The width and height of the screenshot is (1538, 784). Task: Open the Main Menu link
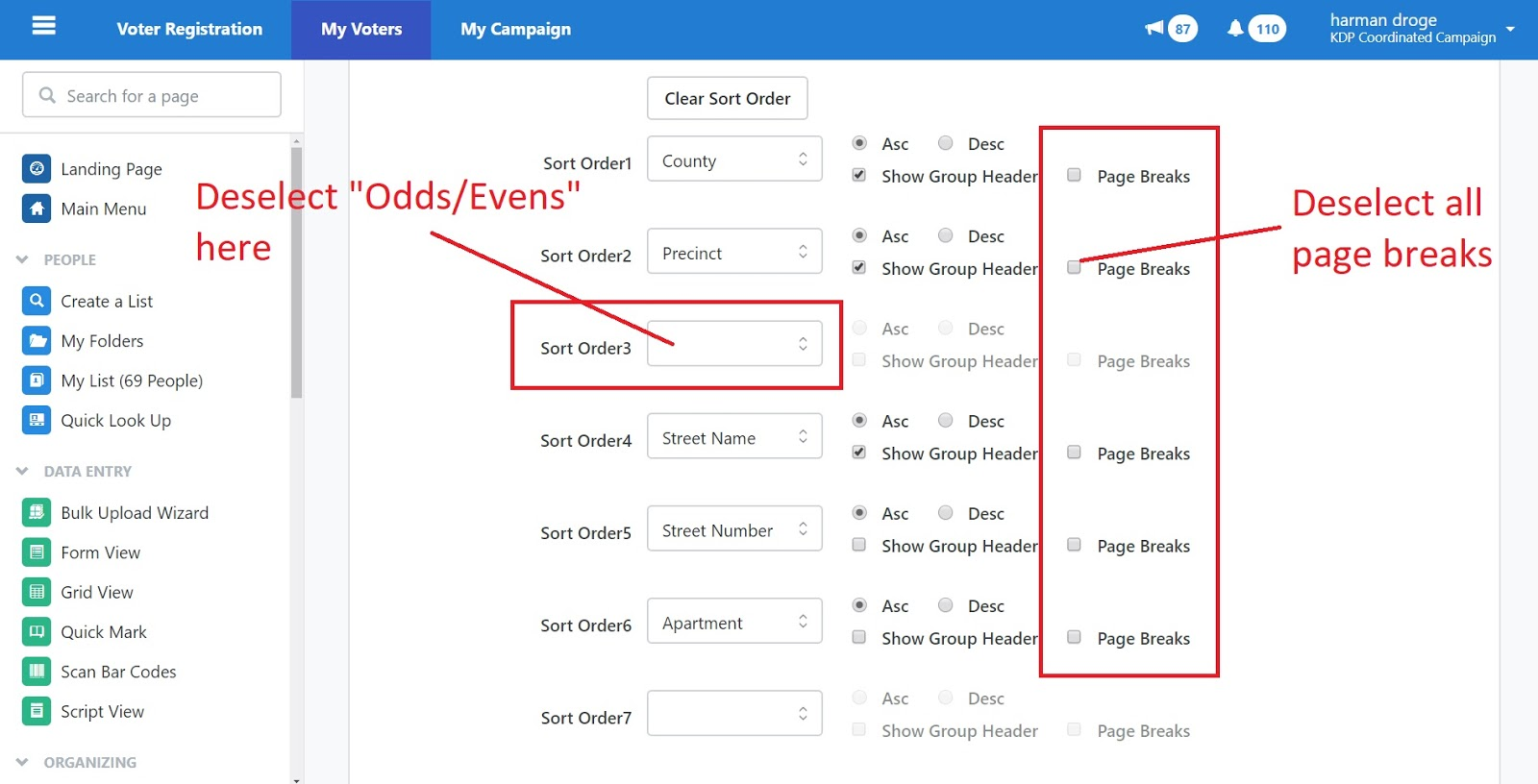tap(104, 208)
